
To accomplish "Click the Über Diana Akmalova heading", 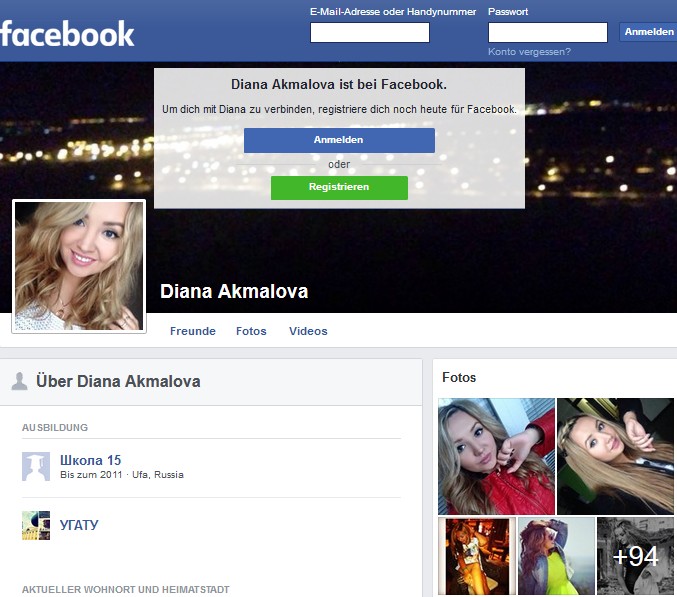I will (x=118, y=382).
